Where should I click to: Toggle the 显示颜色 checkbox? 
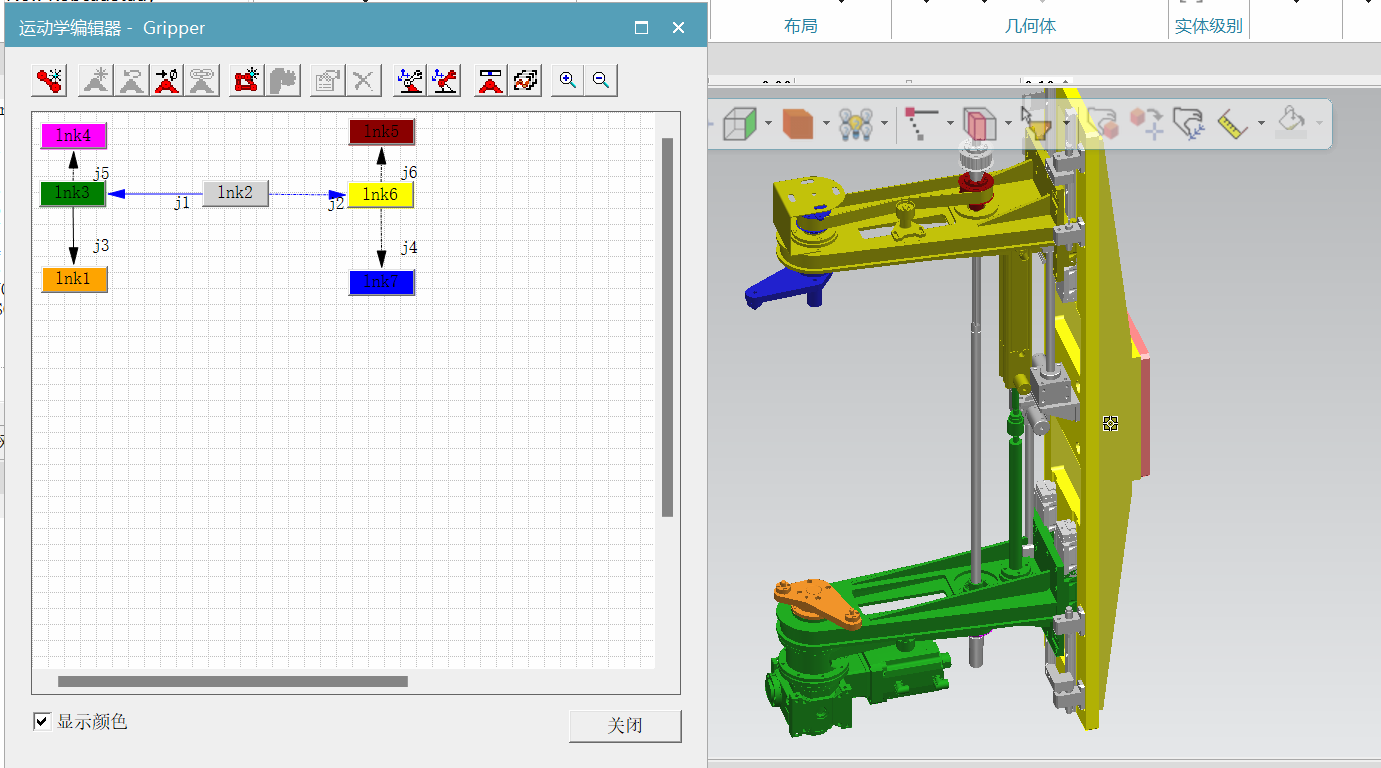42,721
